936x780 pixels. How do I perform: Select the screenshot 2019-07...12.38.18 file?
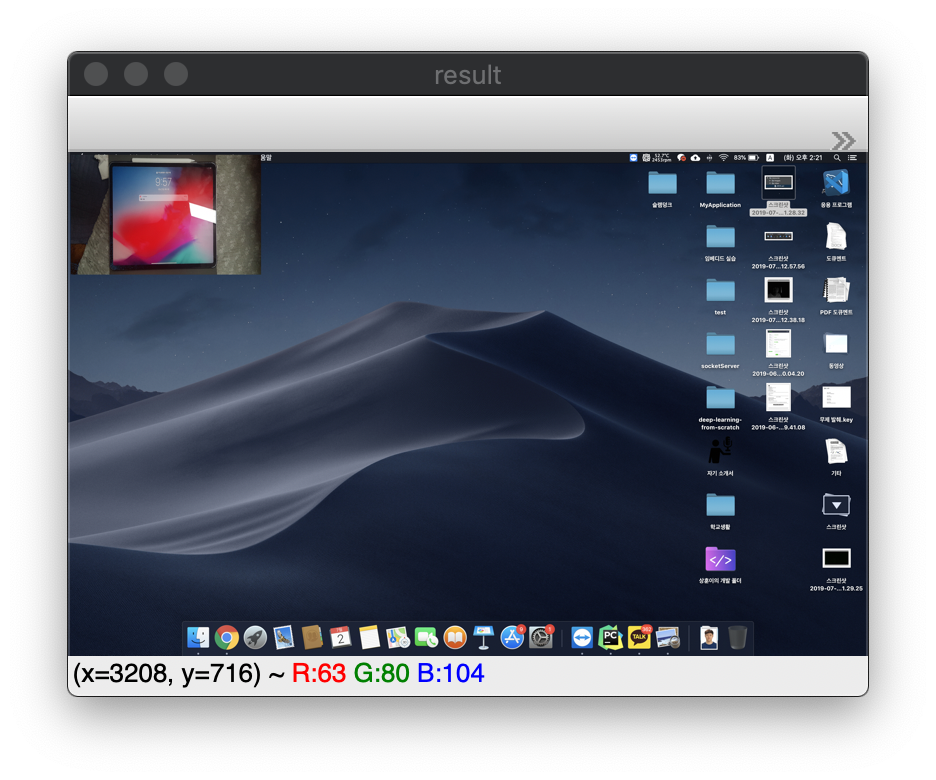click(x=778, y=300)
